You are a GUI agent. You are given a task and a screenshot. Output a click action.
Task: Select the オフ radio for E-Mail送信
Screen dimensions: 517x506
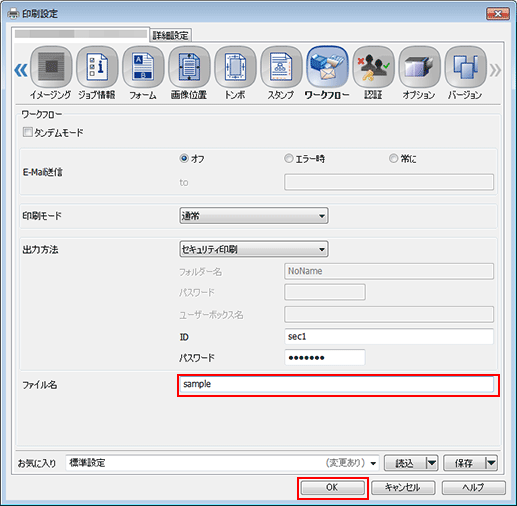(184, 158)
